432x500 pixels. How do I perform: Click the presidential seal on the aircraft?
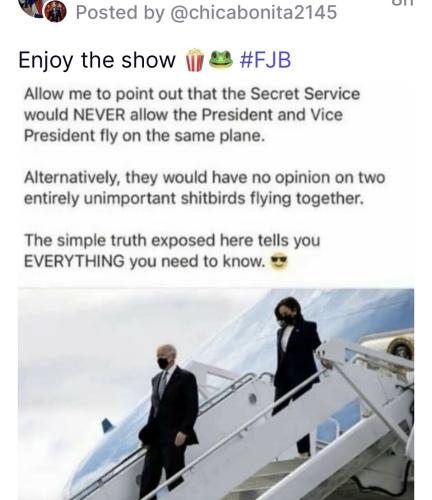coord(401,349)
